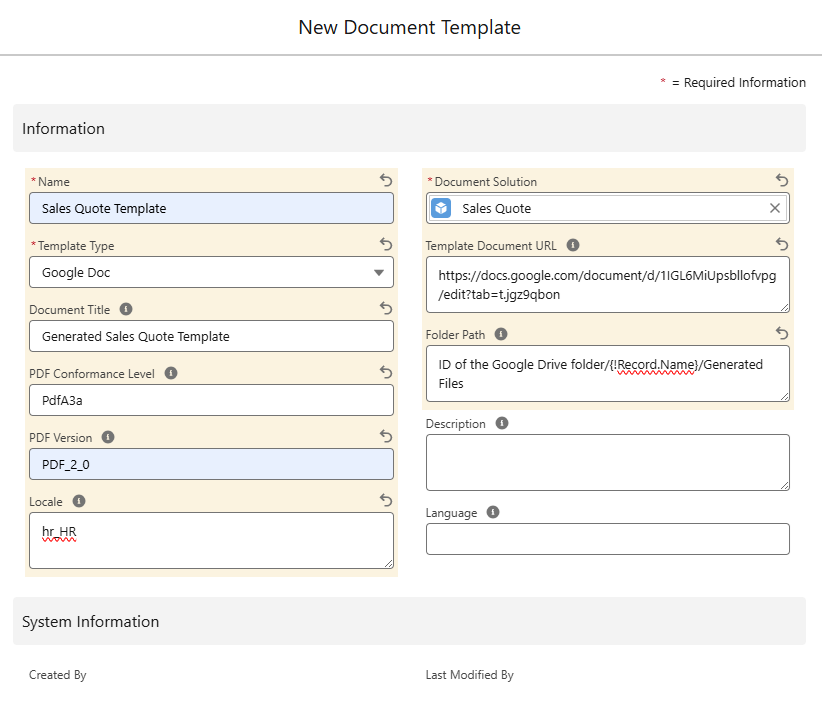Focus the Description text area
Image resolution: width=822 pixels, height=719 pixels.
click(607, 462)
